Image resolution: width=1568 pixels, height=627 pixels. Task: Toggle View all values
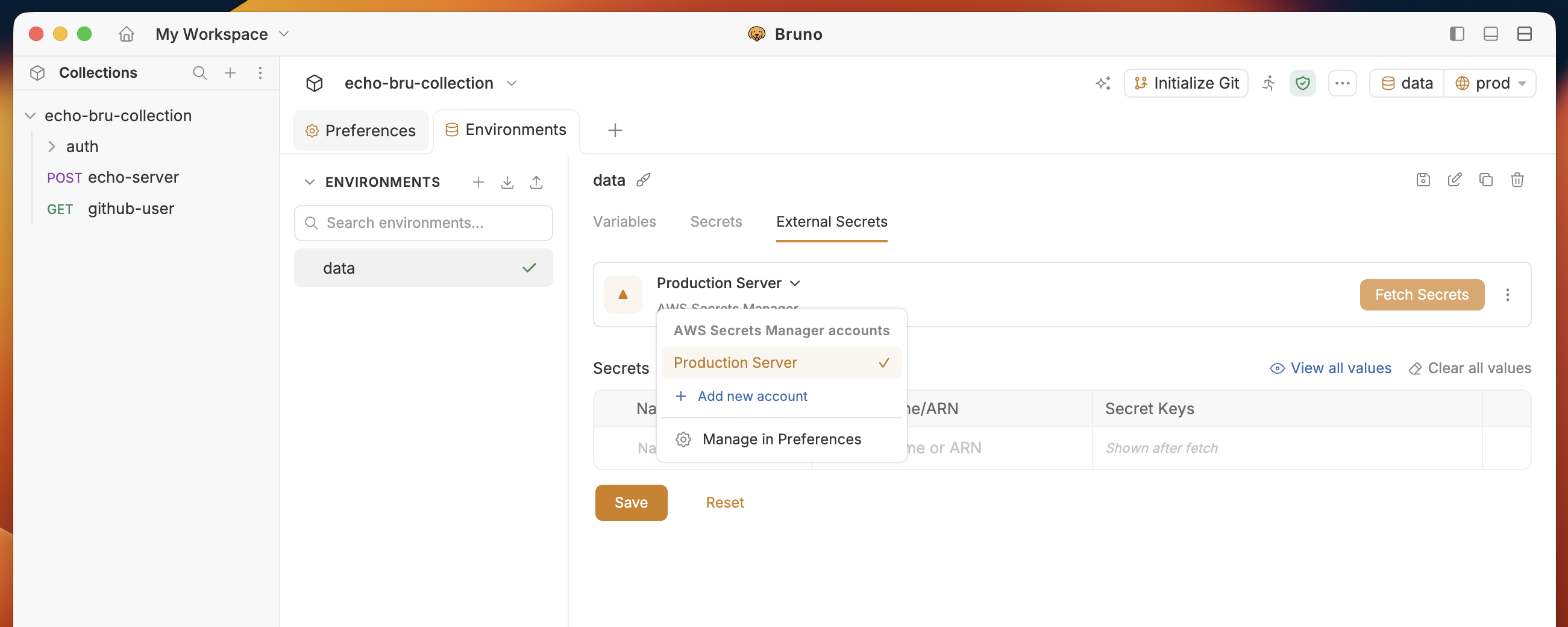[1331, 368]
